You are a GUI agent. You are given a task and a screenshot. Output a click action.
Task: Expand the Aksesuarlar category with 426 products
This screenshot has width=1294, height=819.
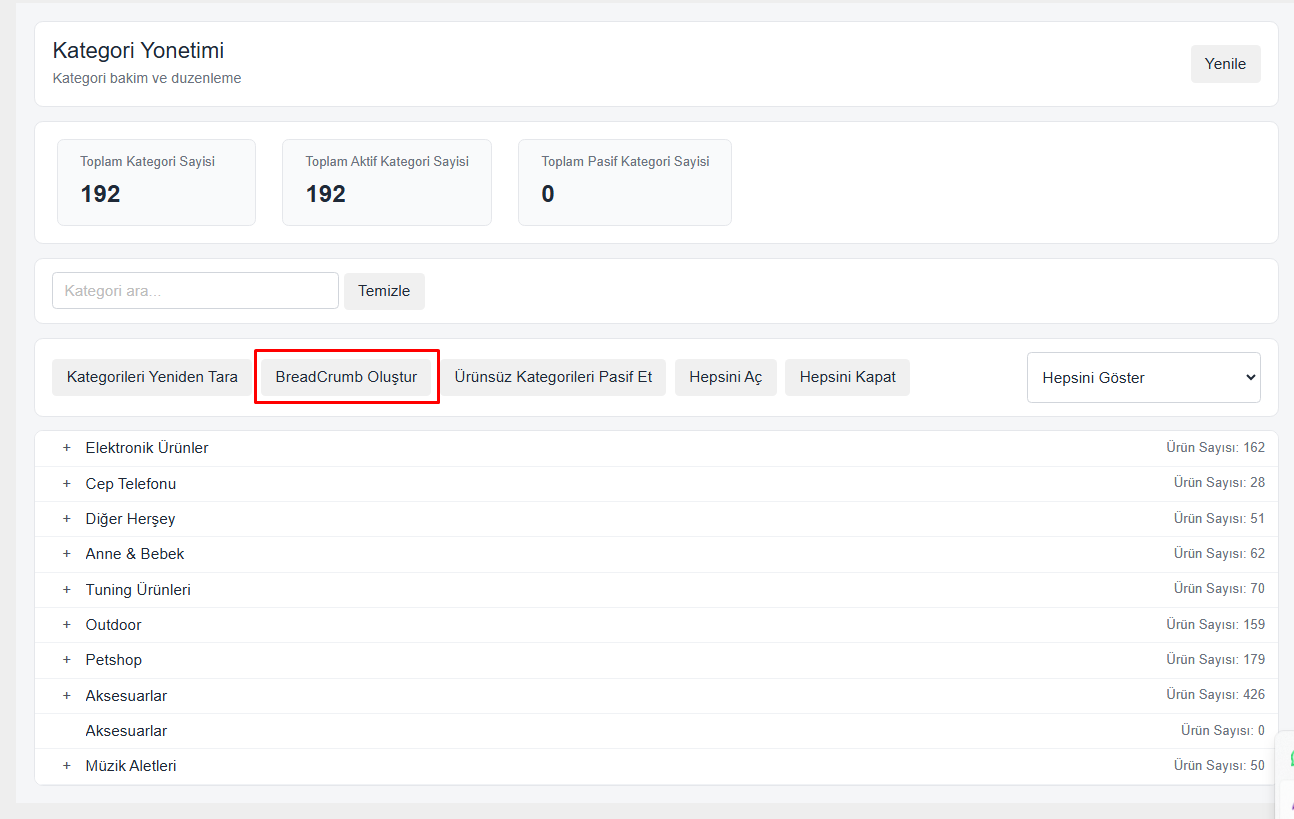point(67,696)
